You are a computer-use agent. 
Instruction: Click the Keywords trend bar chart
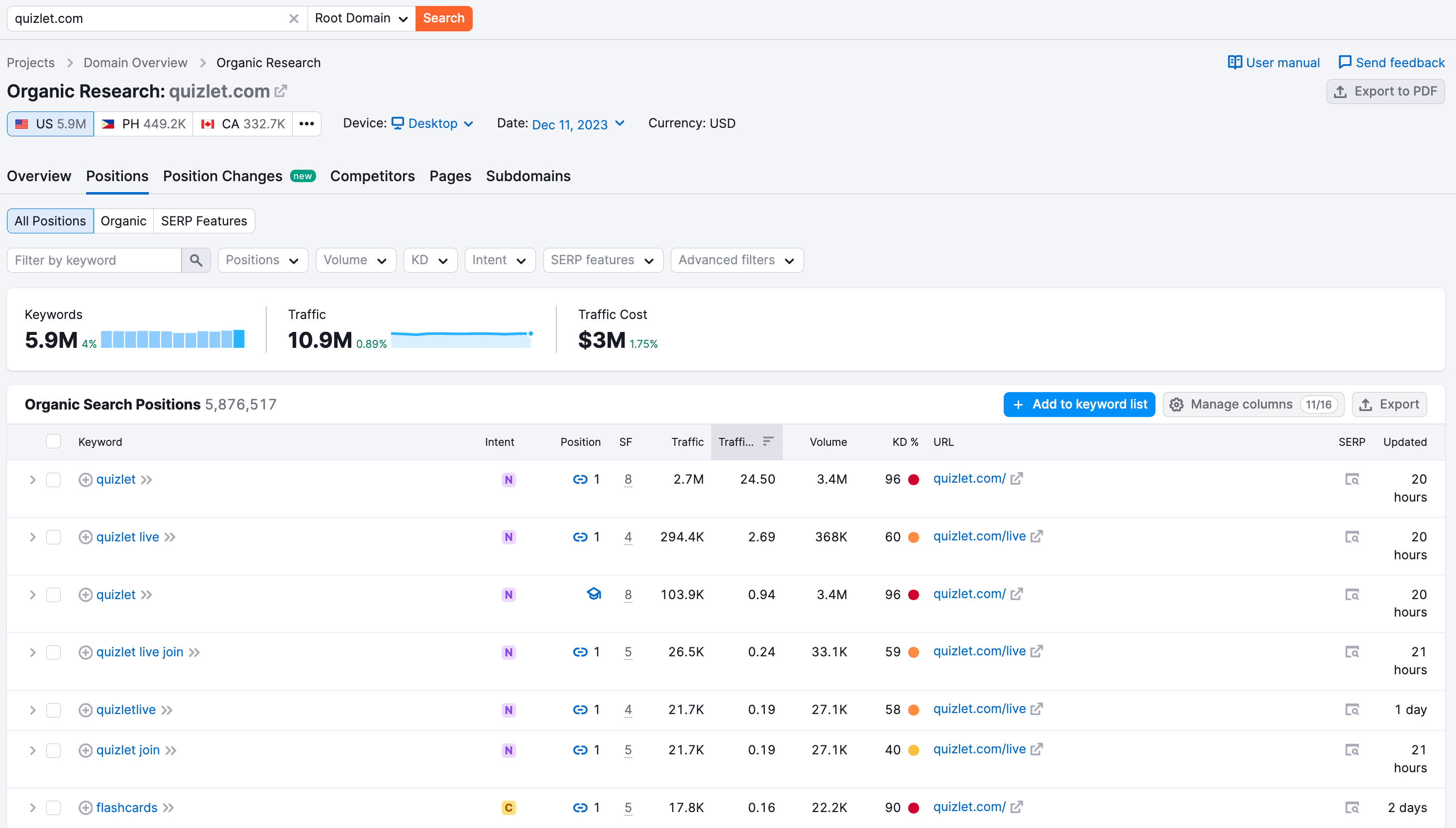point(173,339)
